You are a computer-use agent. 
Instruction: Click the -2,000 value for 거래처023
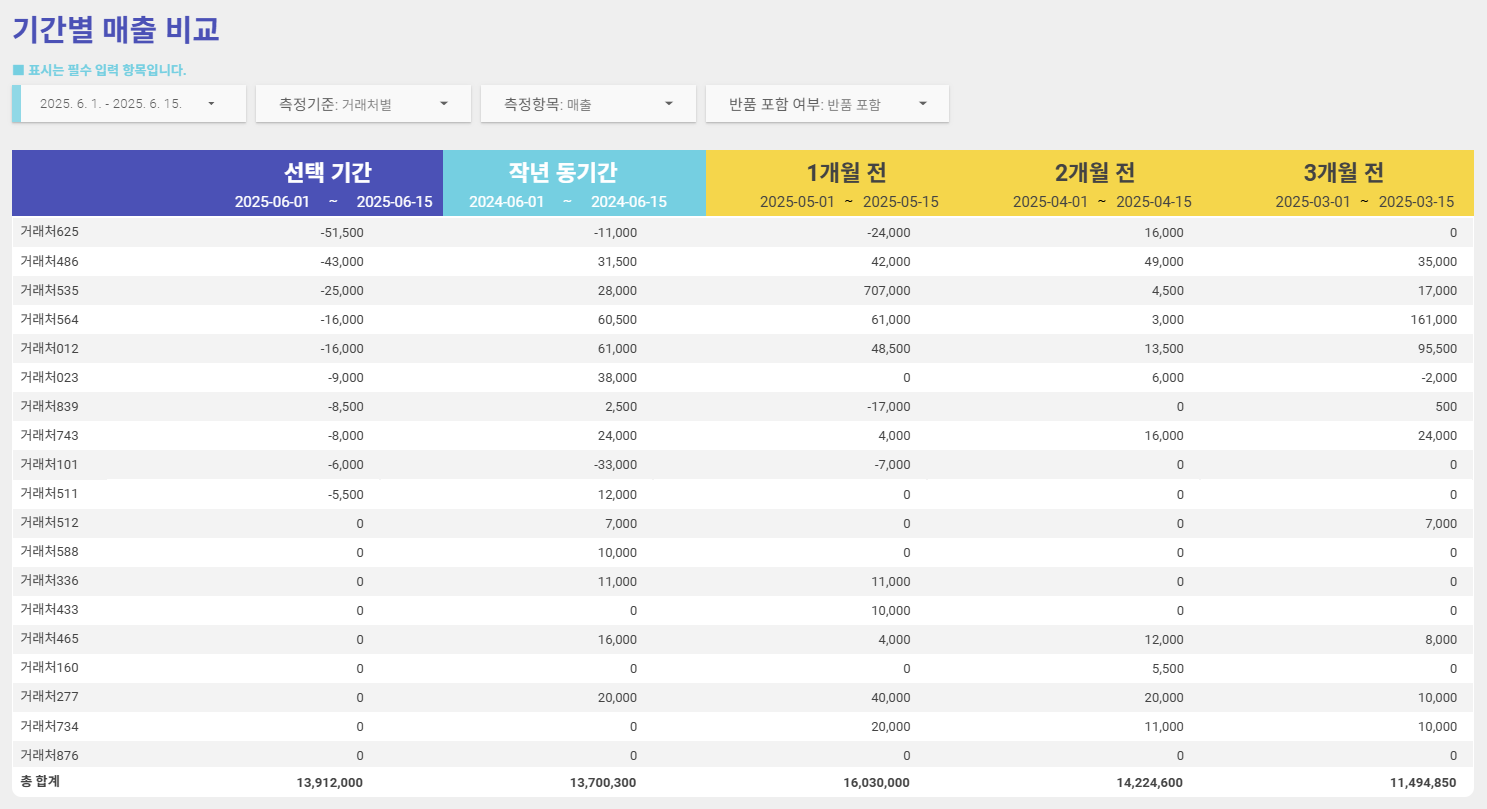tap(1440, 378)
